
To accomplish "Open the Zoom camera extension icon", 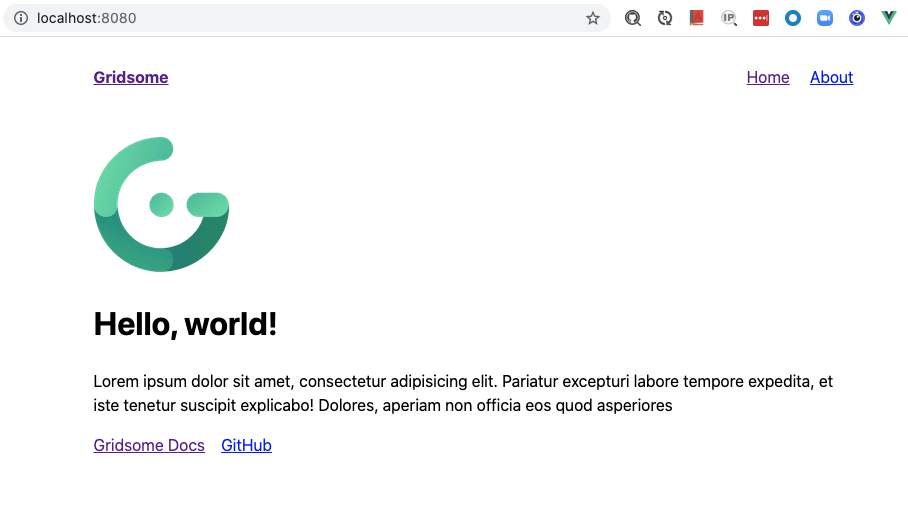I will tap(825, 19).
